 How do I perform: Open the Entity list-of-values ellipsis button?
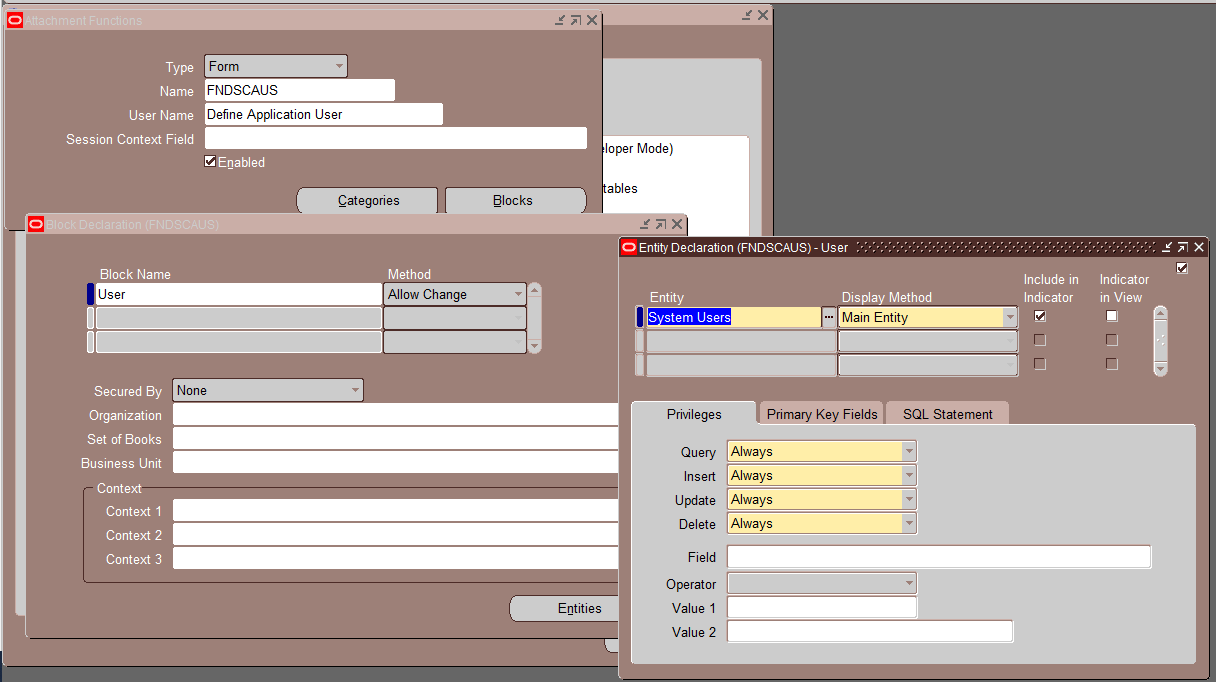[x=828, y=317]
